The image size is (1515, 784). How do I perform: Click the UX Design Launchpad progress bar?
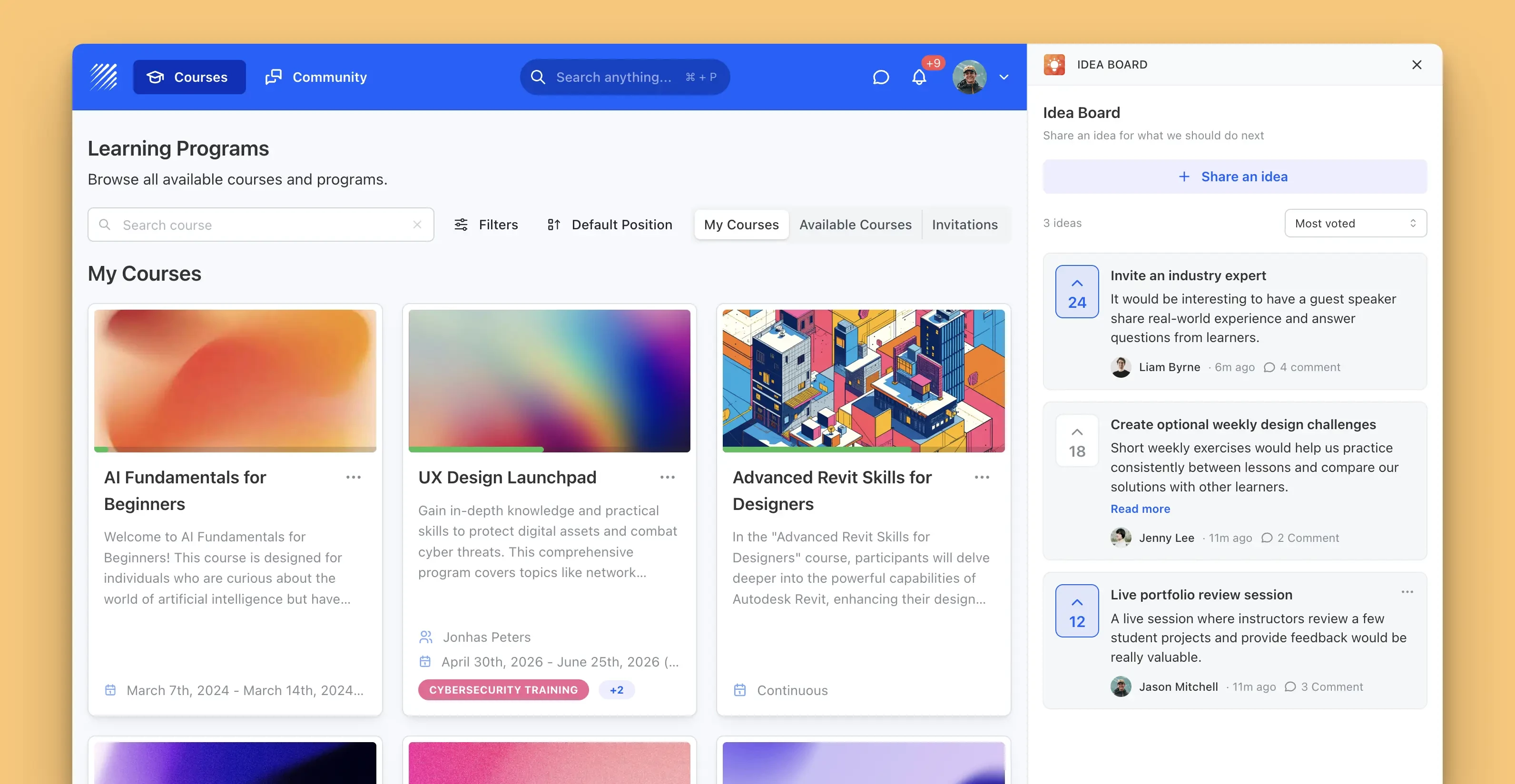(549, 450)
